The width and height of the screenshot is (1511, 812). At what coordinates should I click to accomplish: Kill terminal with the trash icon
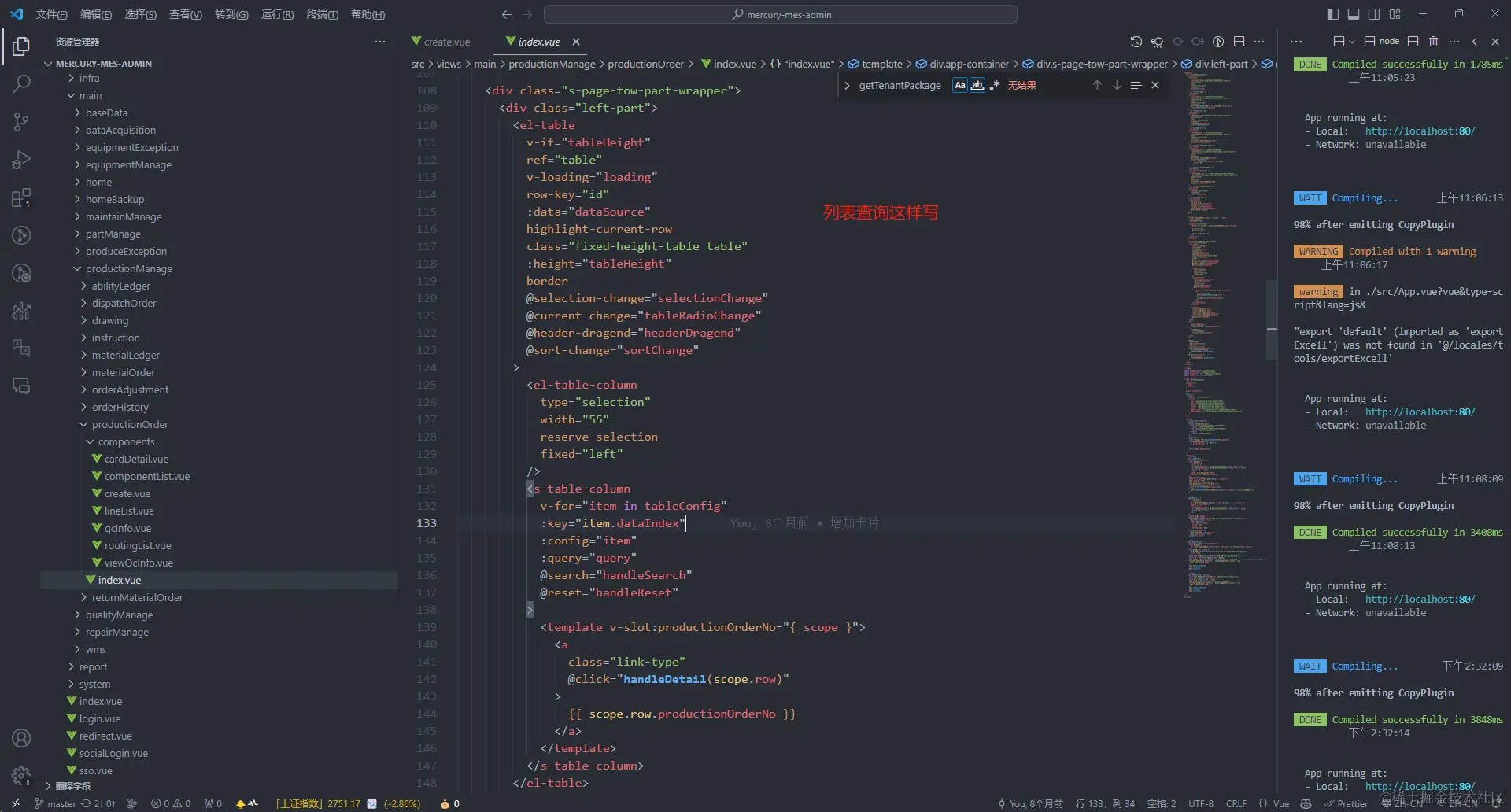1434,42
